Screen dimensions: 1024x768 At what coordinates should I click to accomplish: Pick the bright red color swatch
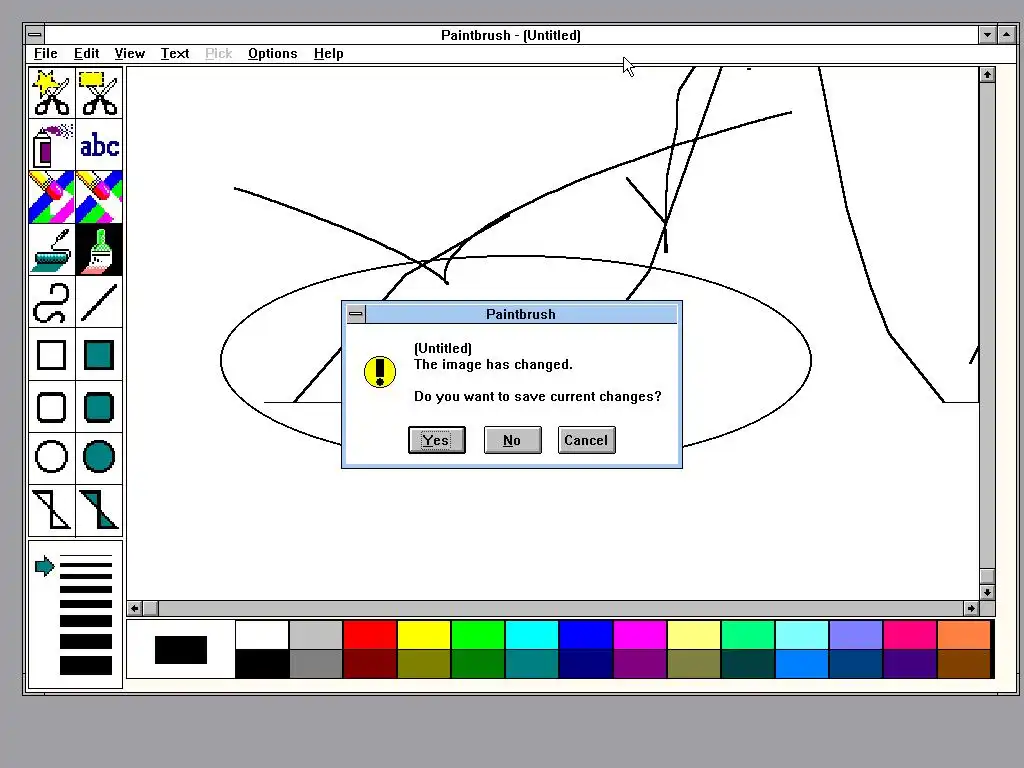tap(370, 635)
